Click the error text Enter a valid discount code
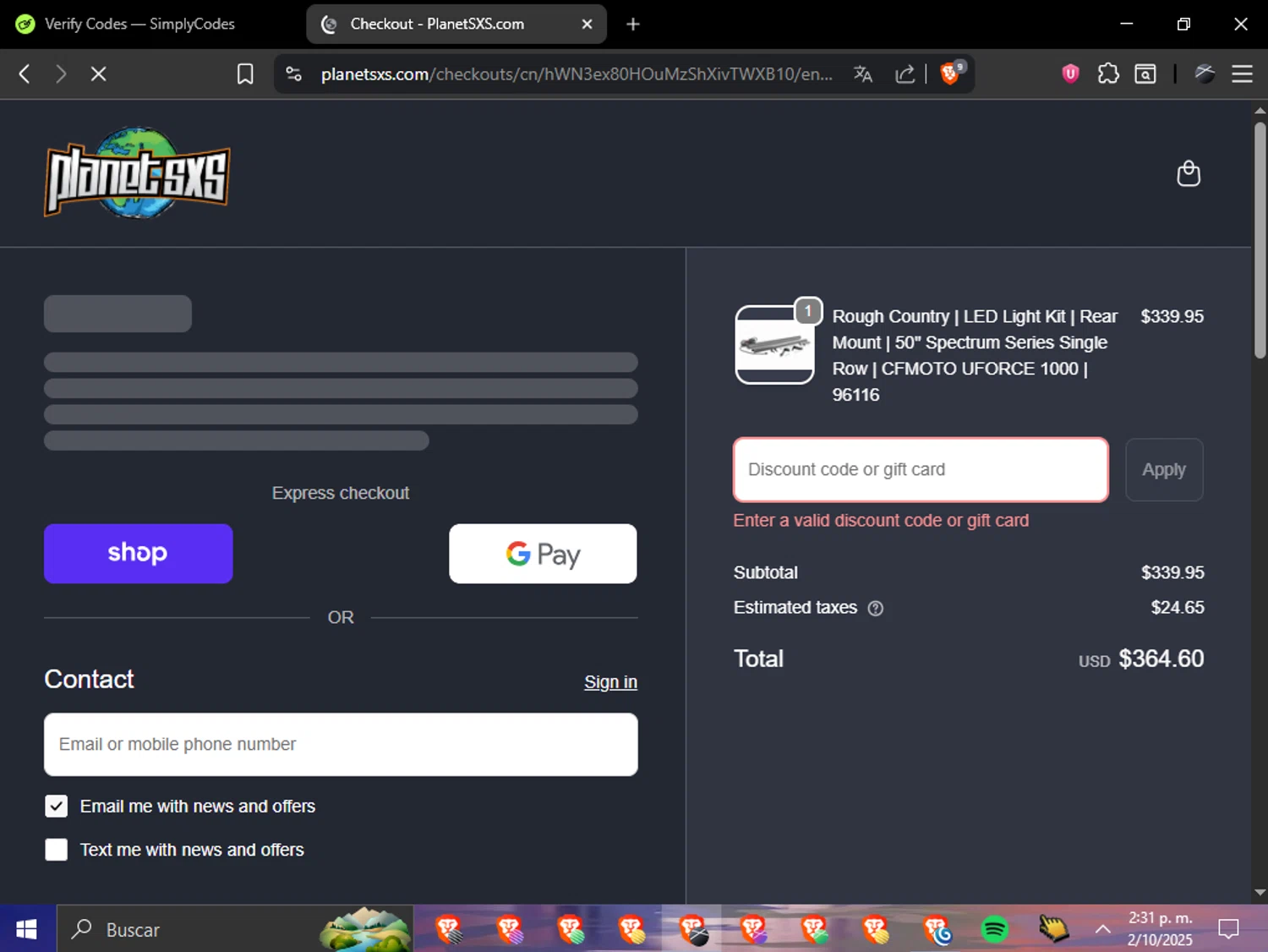This screenshot has height=952, width=1268. (881, 520)
